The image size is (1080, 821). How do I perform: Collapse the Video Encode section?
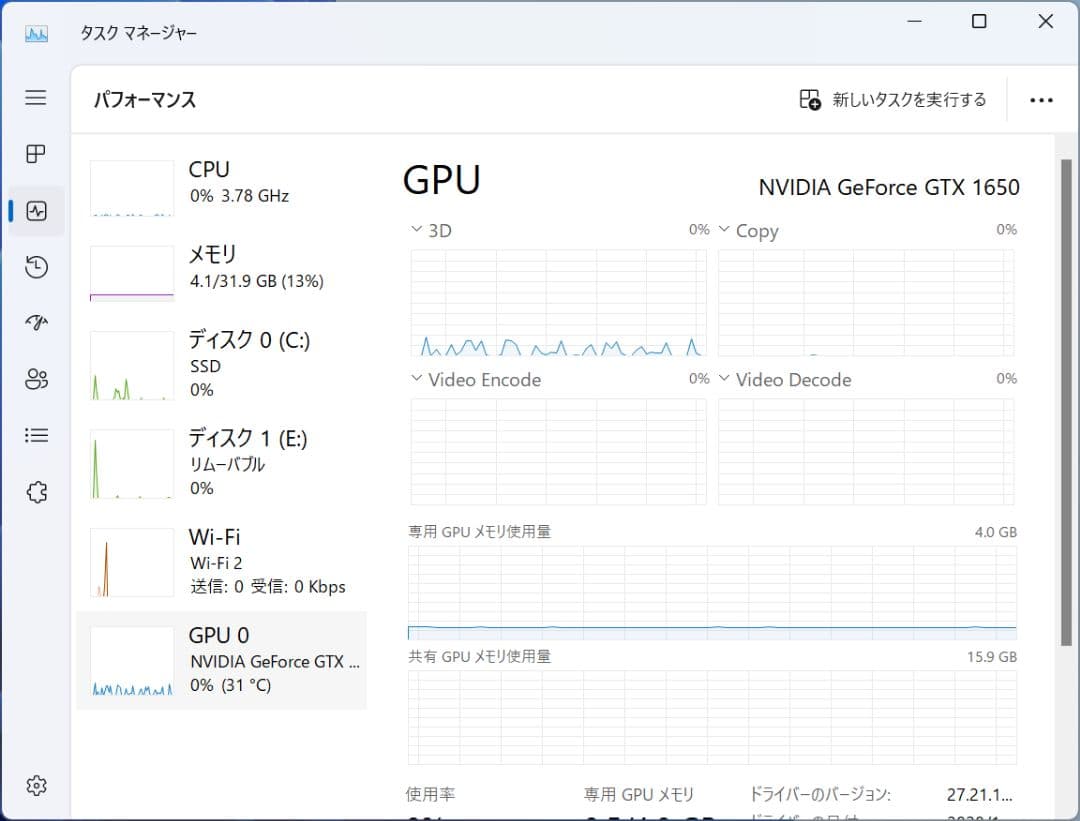pyautogui.click(x=418, y=380)
